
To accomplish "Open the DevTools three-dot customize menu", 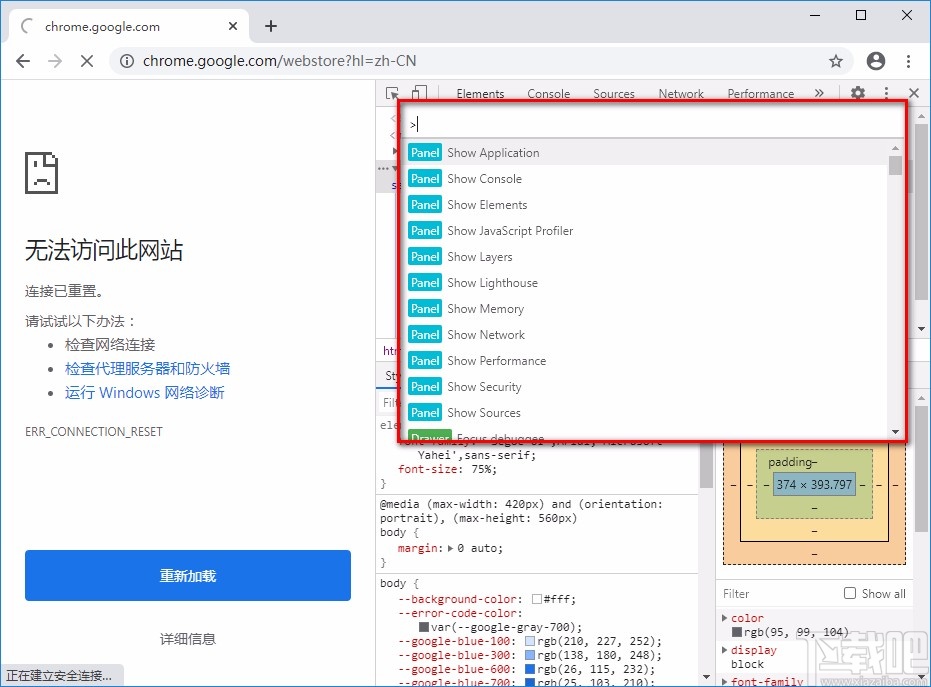I will pos(886,92).
